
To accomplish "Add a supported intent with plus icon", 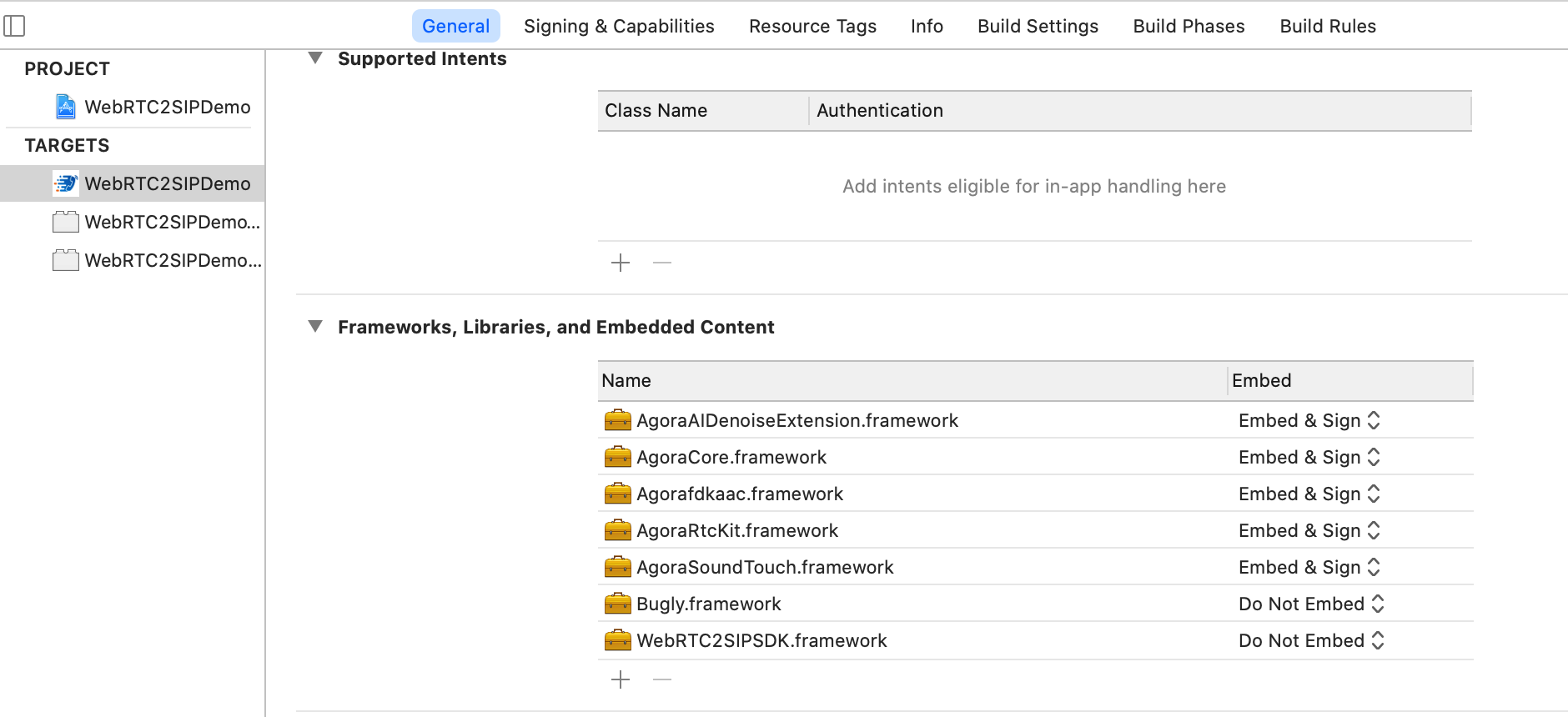I will [621, 263].
